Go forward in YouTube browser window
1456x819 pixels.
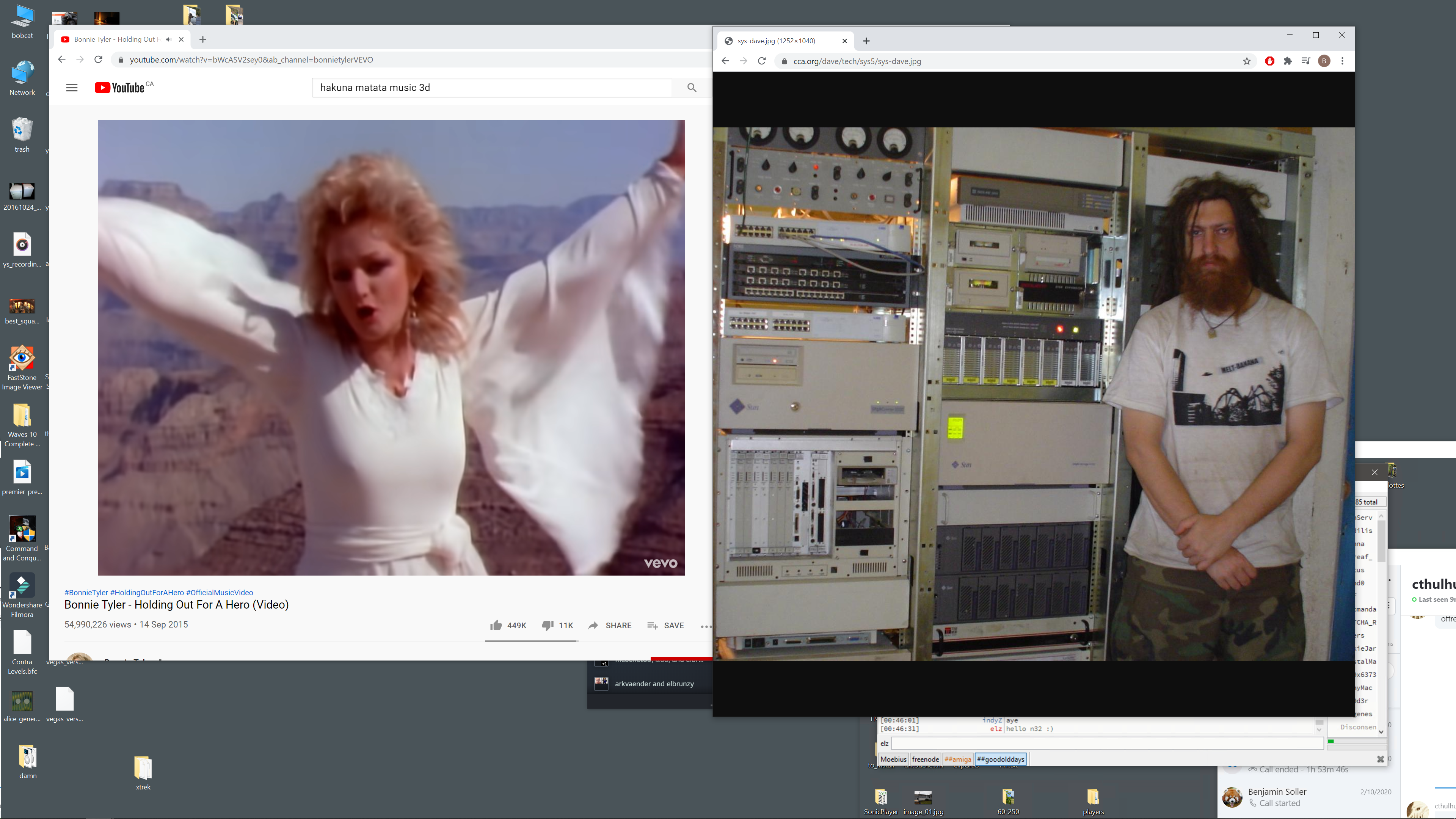point(80,60)
